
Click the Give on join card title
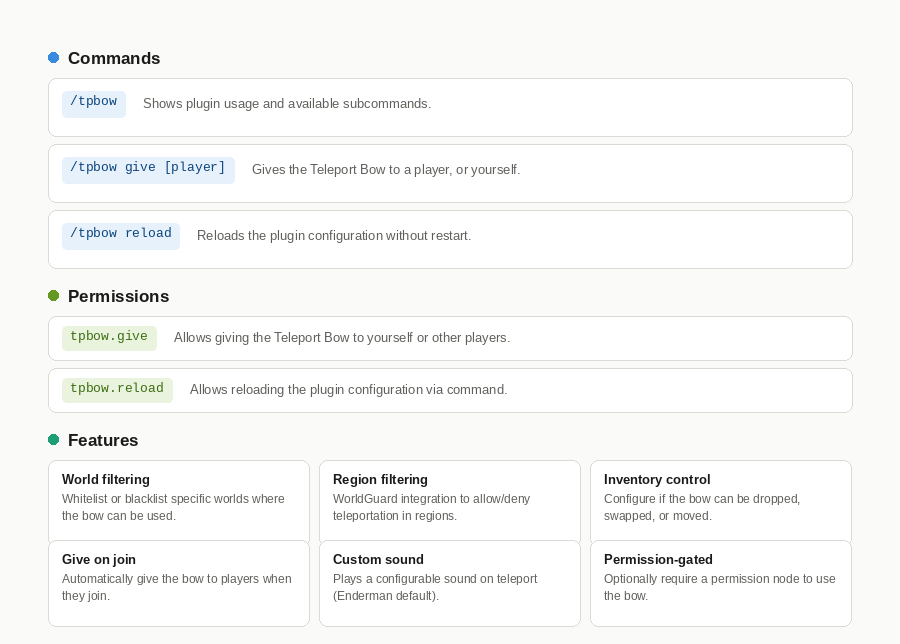pyautogui.click(x=99, y=559)
